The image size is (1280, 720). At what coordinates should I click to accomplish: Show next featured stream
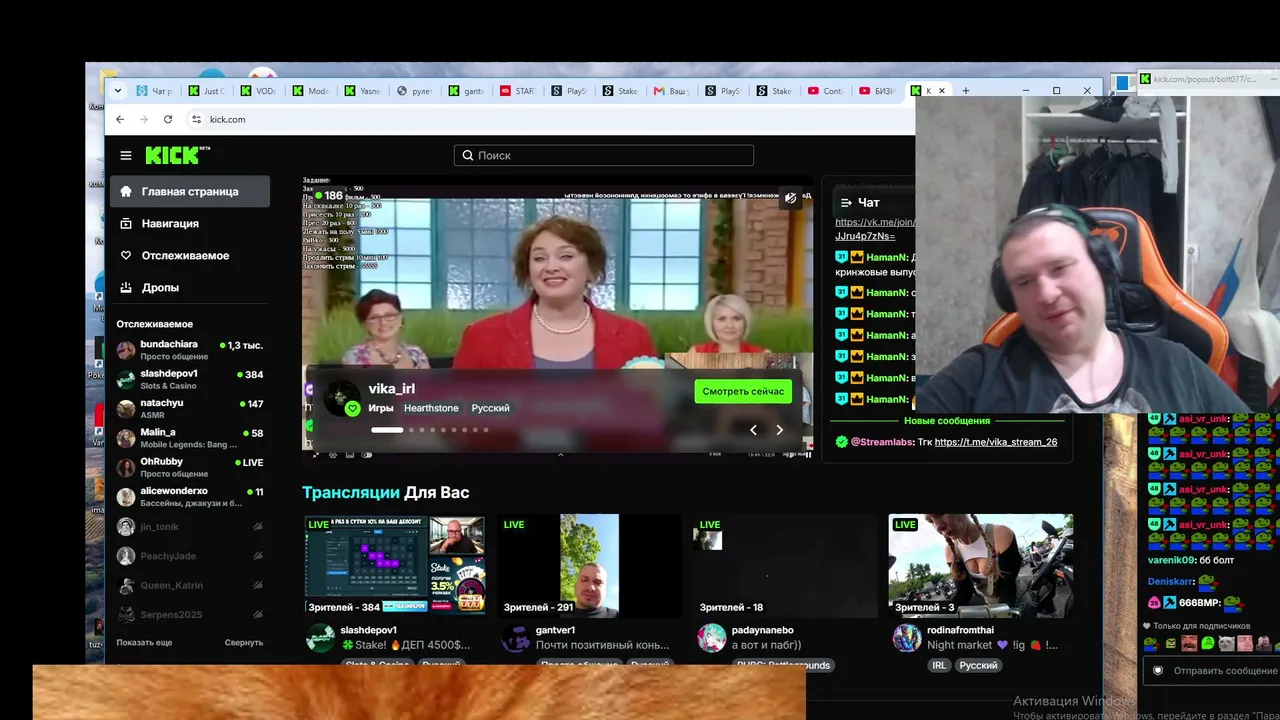(x=780, y=430)
